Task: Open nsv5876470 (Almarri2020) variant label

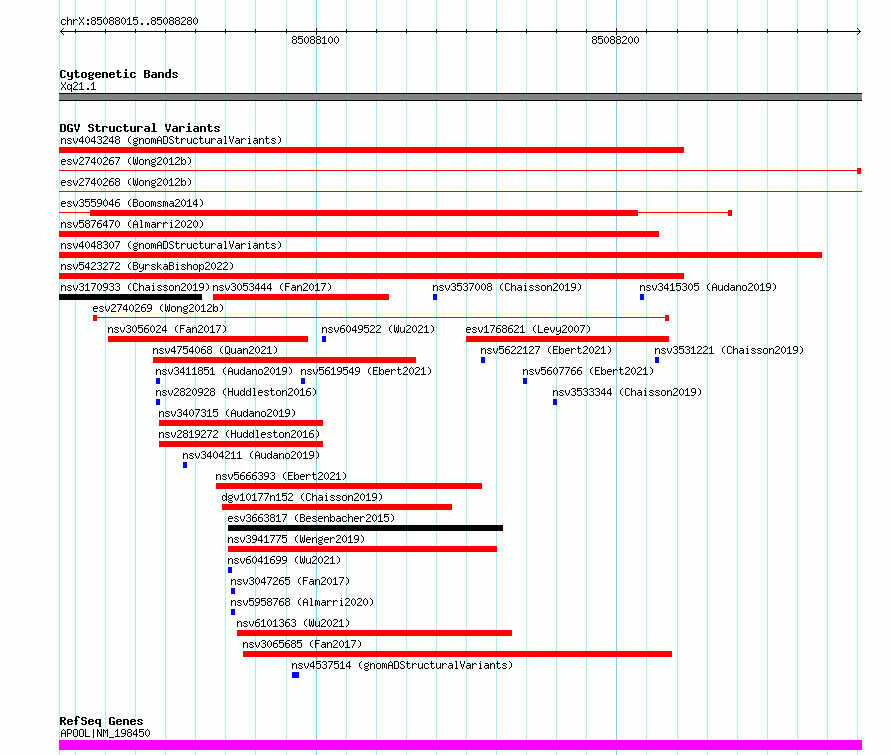Action: (x=132, y=224)
